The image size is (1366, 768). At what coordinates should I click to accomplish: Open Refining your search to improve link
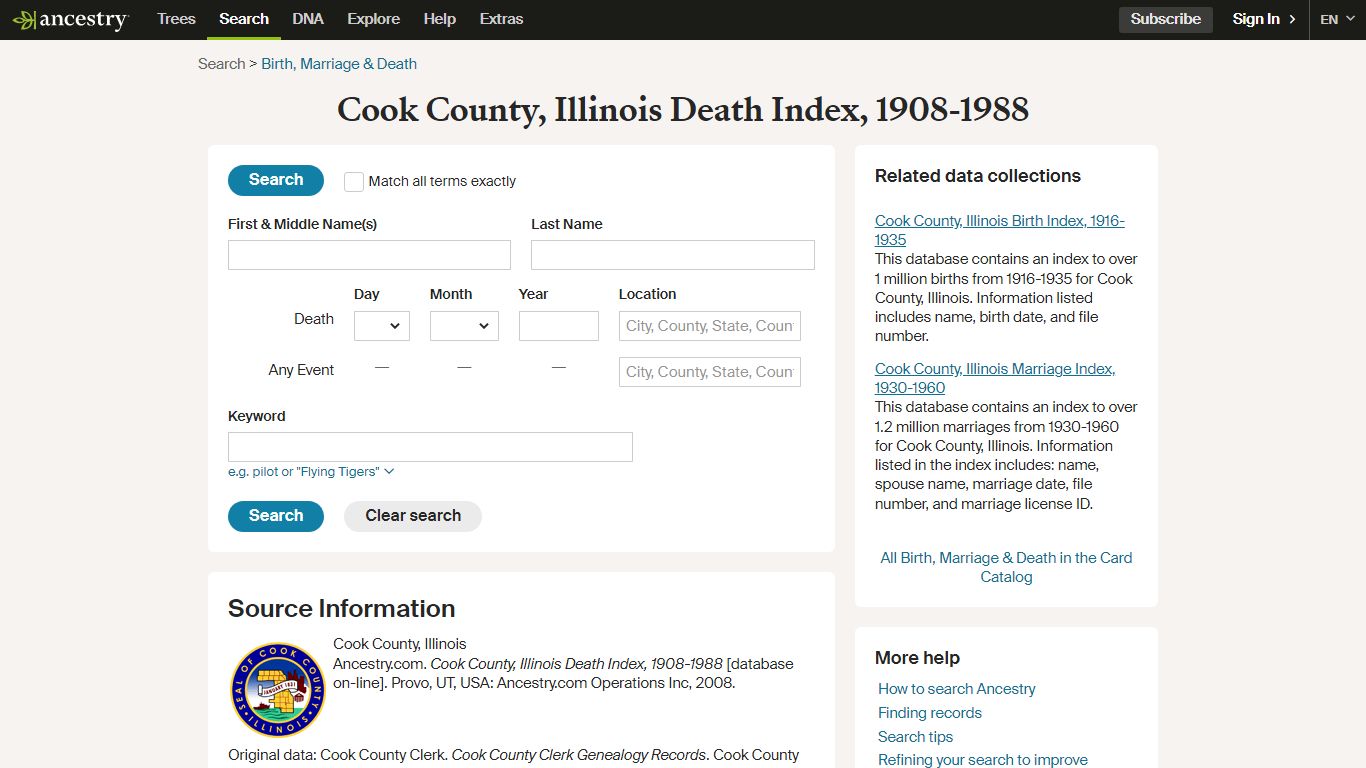(983, 760)
